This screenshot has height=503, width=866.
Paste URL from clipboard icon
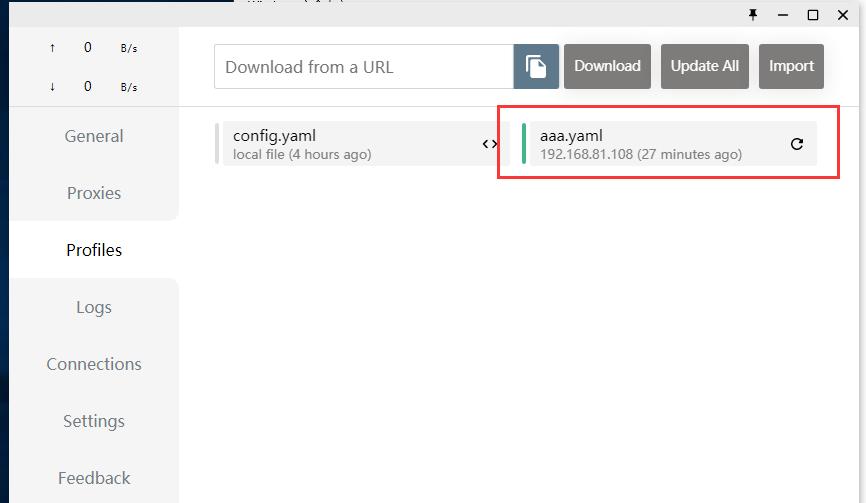point(536,67)
